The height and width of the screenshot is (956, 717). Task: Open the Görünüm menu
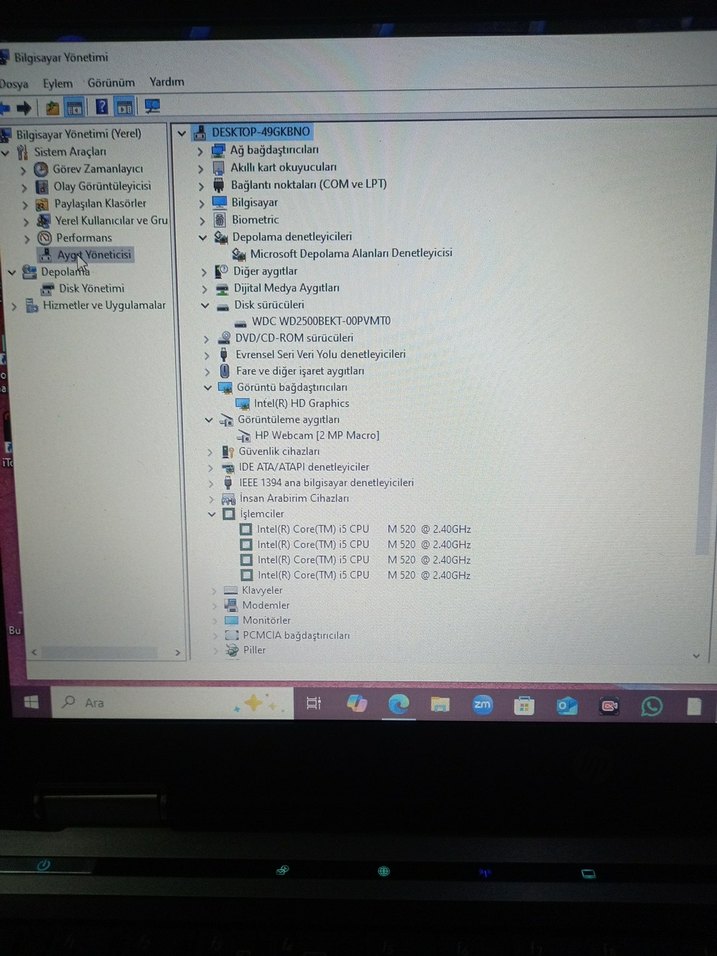point(111,82)
